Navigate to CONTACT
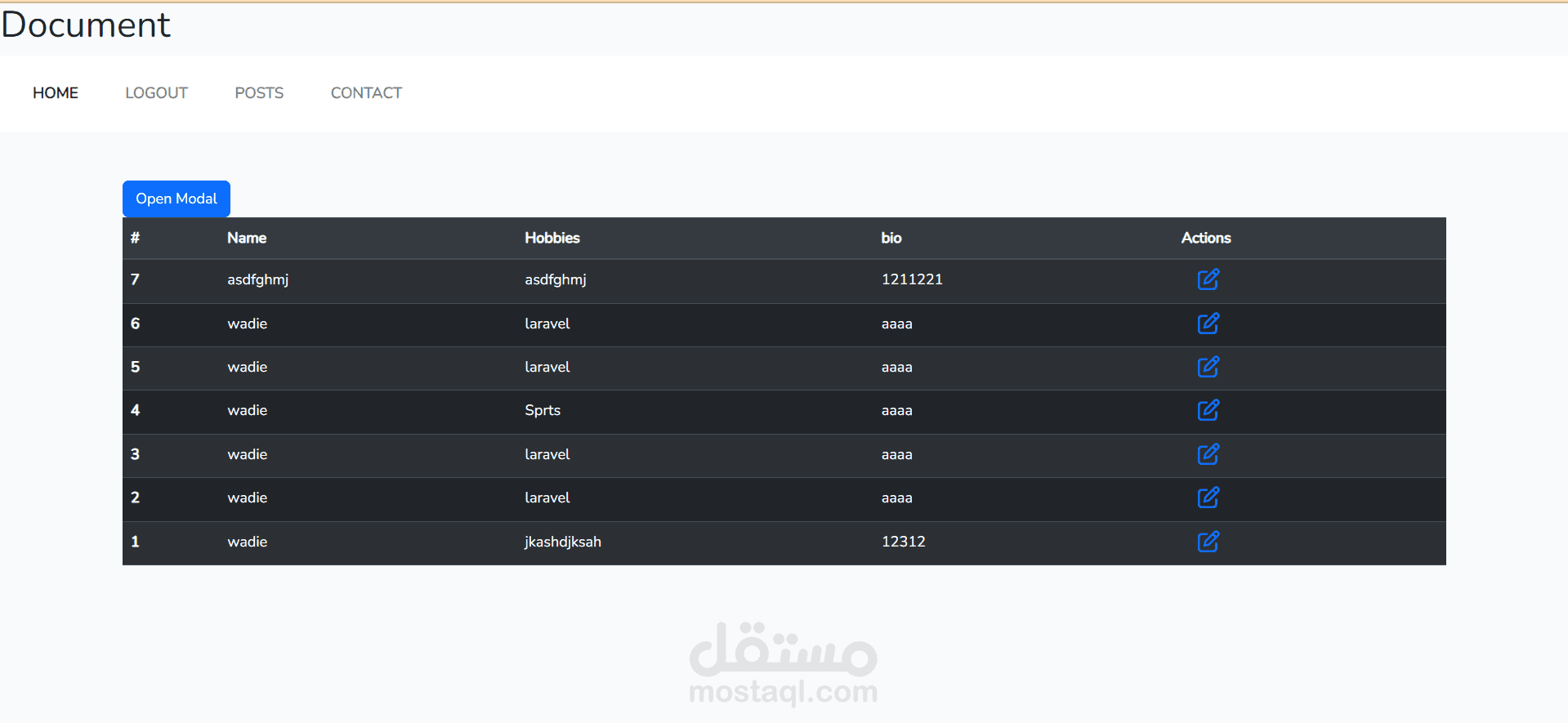Viewport: 1568px width, 723px height. (366, 93)
